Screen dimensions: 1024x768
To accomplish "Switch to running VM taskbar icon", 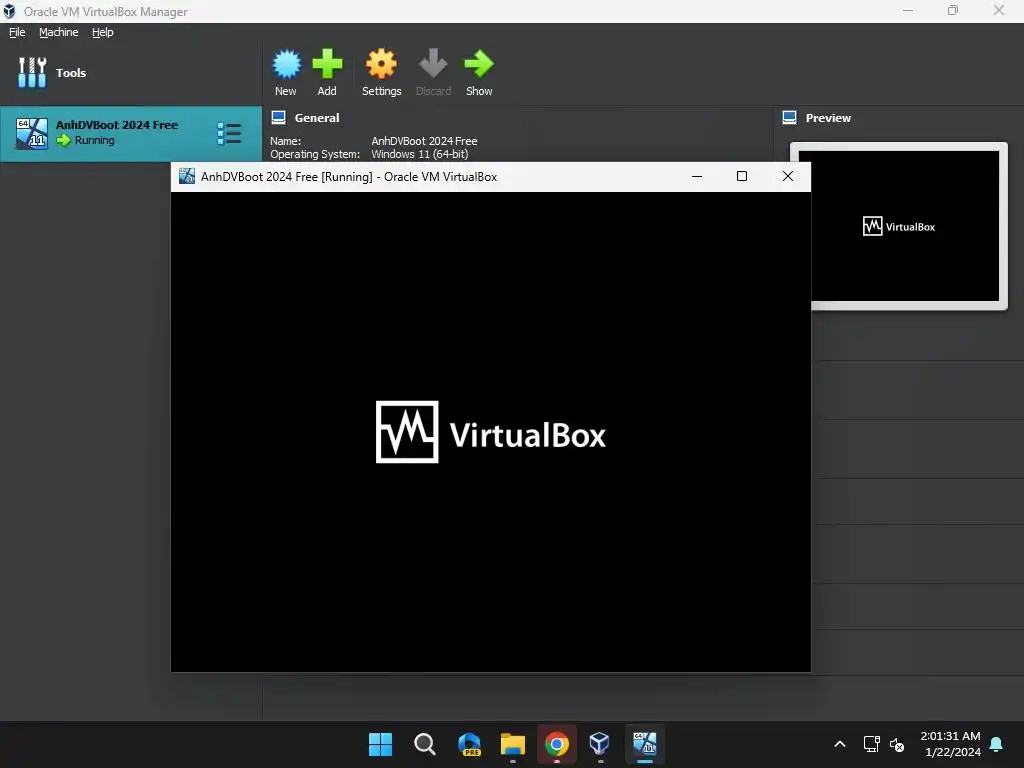I will 645,744.
